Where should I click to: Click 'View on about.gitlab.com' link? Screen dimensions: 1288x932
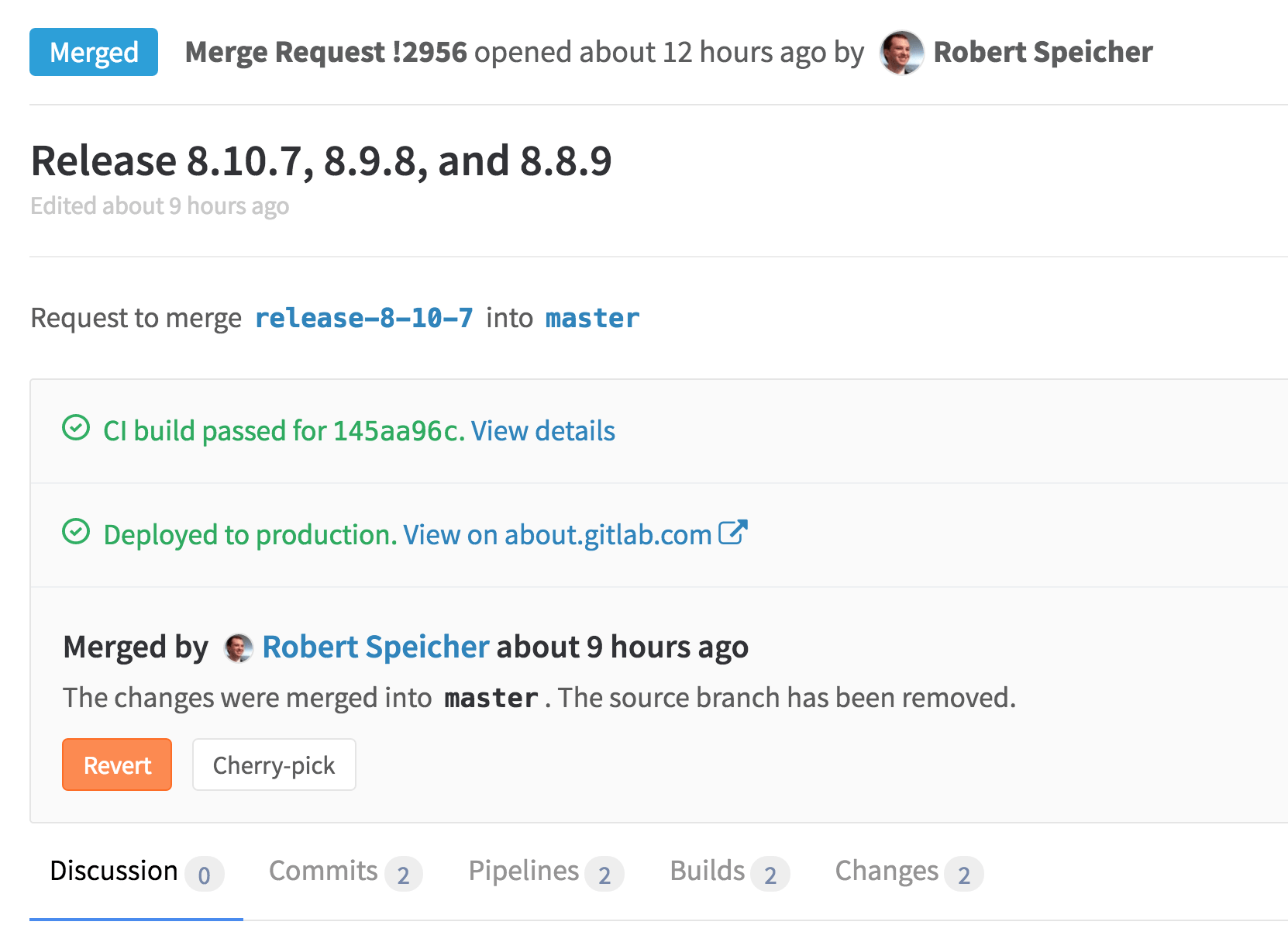click(x=557, y=534)
